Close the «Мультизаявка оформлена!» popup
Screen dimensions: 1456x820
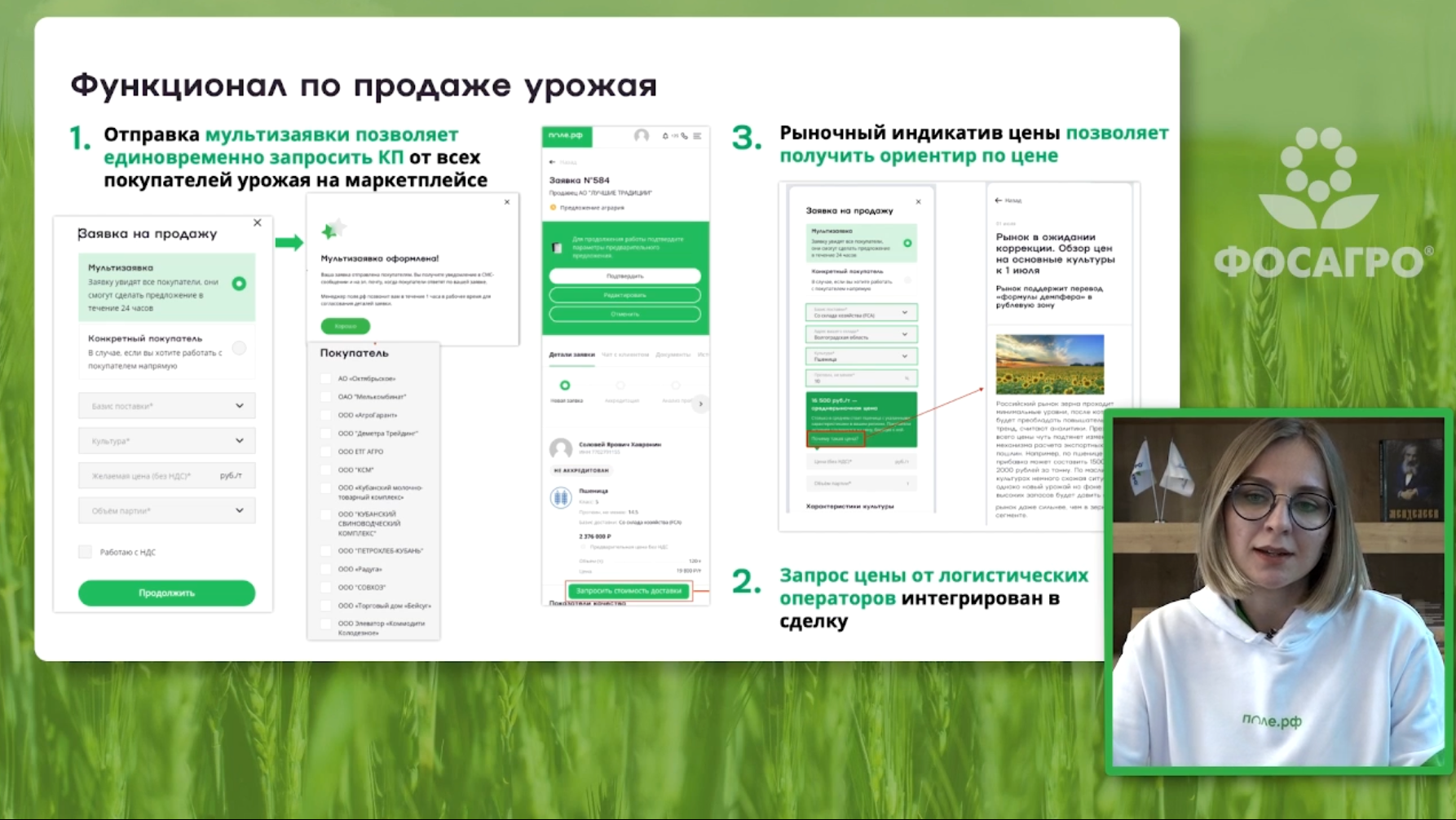(x=507, y=202)
